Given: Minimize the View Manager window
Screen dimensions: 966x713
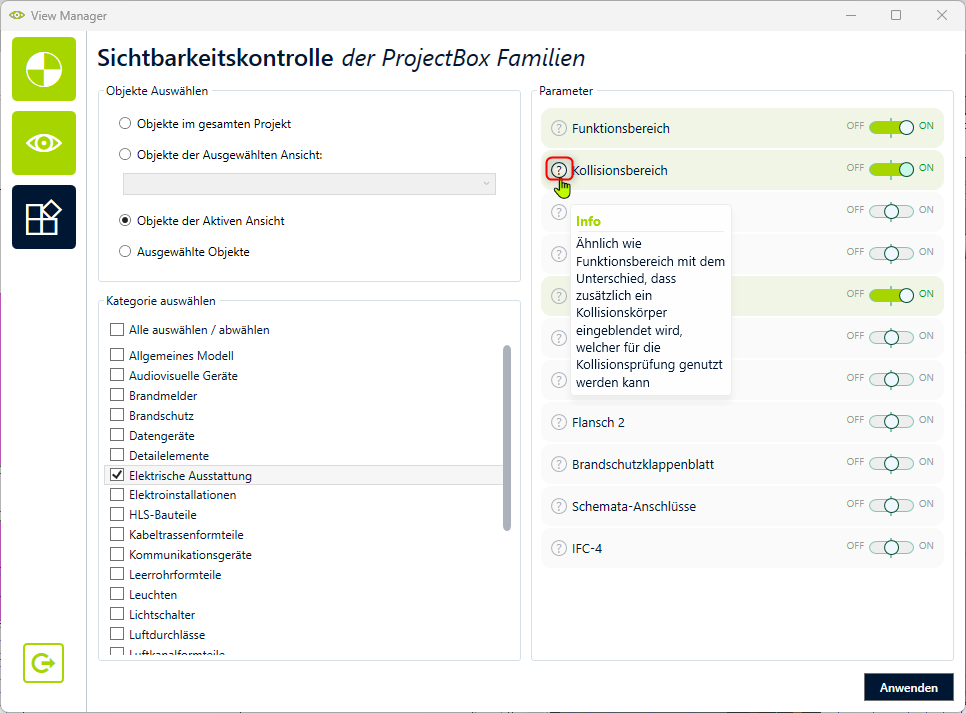Looking at the screenshot, I should (851, 15).
